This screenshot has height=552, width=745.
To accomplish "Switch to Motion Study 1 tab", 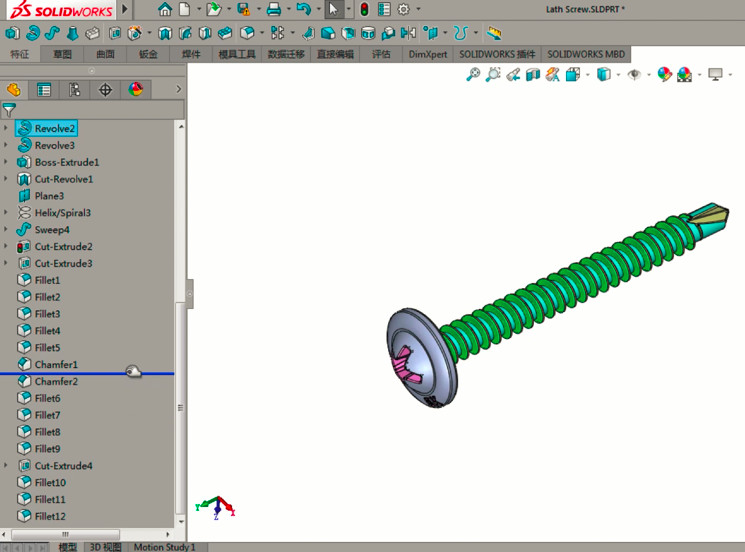I will tap(164, 547).
